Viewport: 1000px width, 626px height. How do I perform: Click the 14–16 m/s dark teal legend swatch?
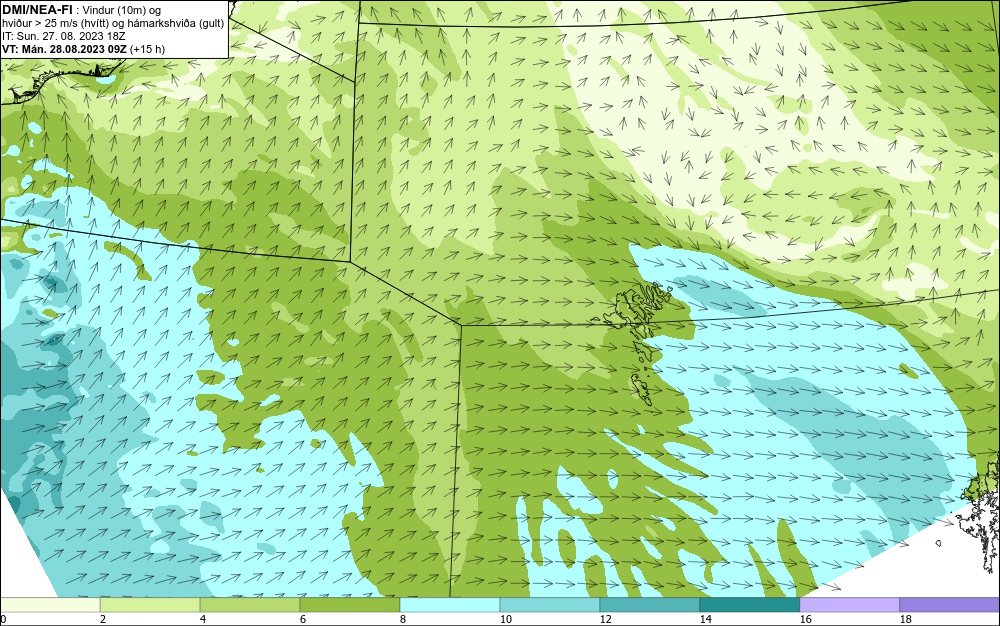point(749,605)
